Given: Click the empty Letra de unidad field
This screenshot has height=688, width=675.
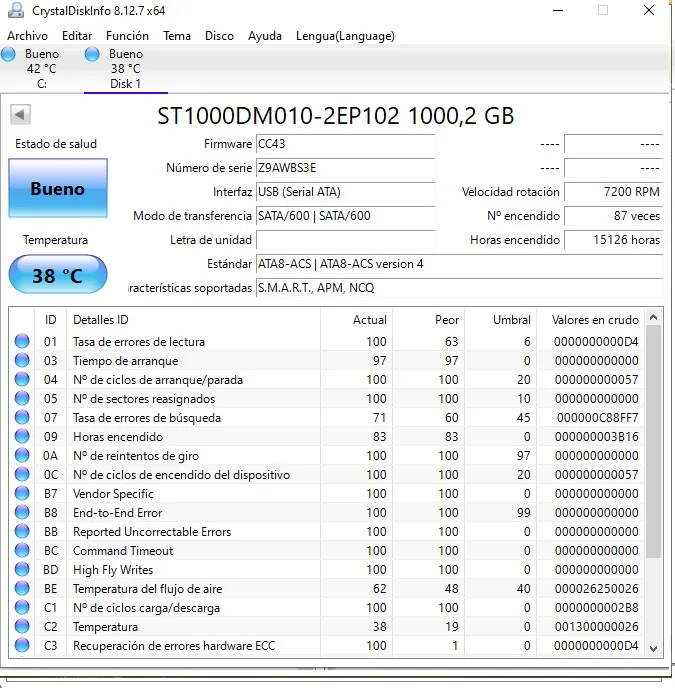Looking at the screenshot, I should coord(345,240).
